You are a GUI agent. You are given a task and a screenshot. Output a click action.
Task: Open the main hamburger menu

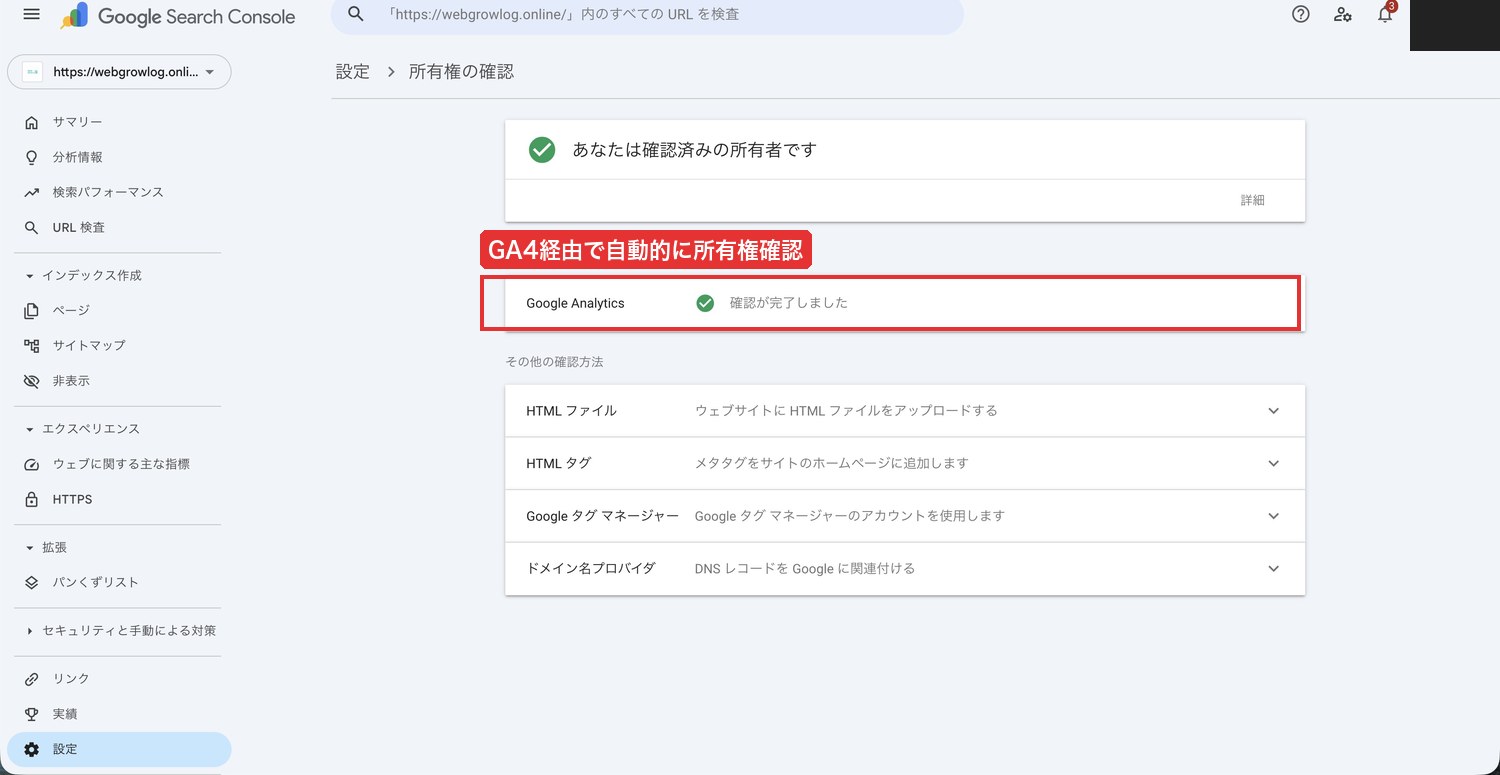pyautogui.click(x=32, y=15)
